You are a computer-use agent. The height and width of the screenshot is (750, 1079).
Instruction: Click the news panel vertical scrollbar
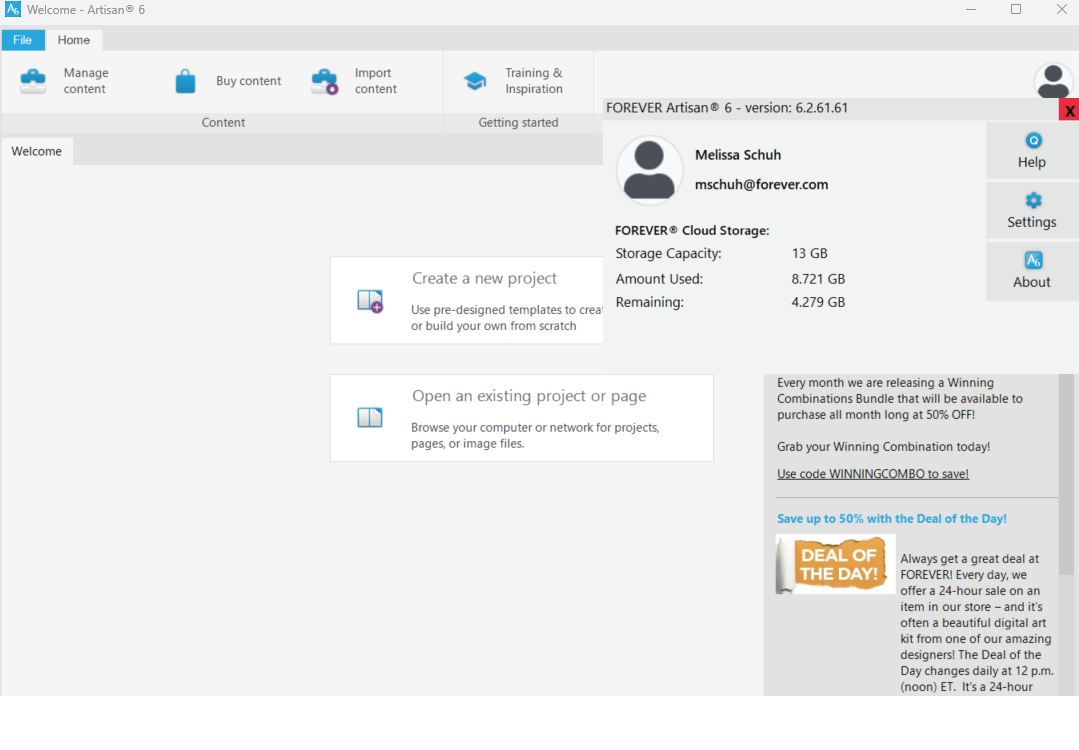tap(1066, 473)
